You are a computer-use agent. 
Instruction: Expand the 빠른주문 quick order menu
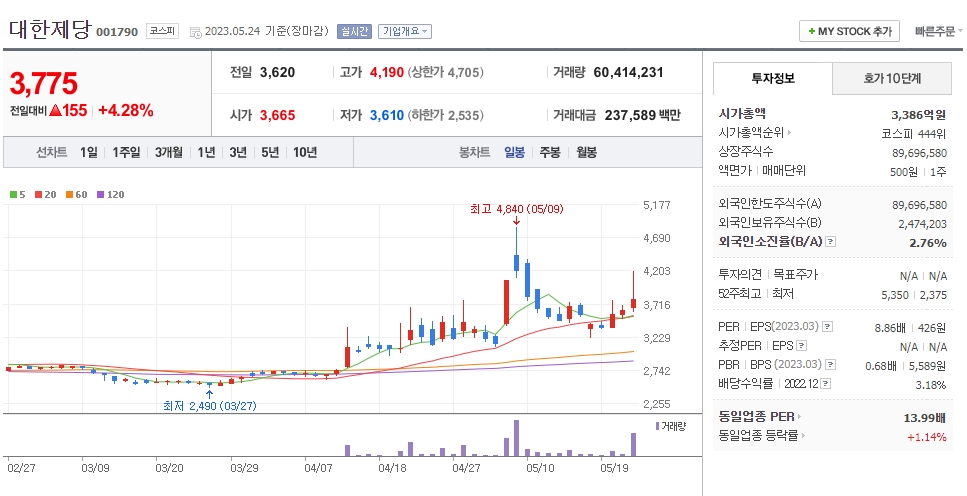[939, 31]
